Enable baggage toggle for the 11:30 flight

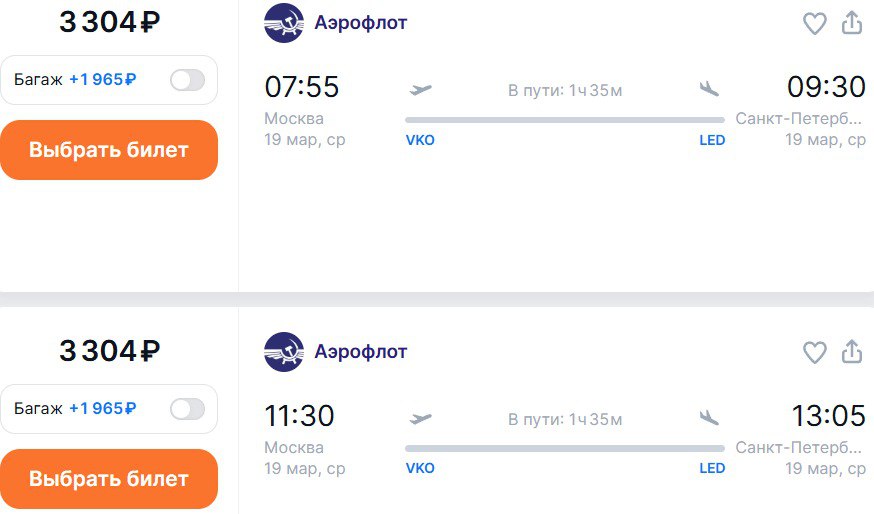coord(188,409)
